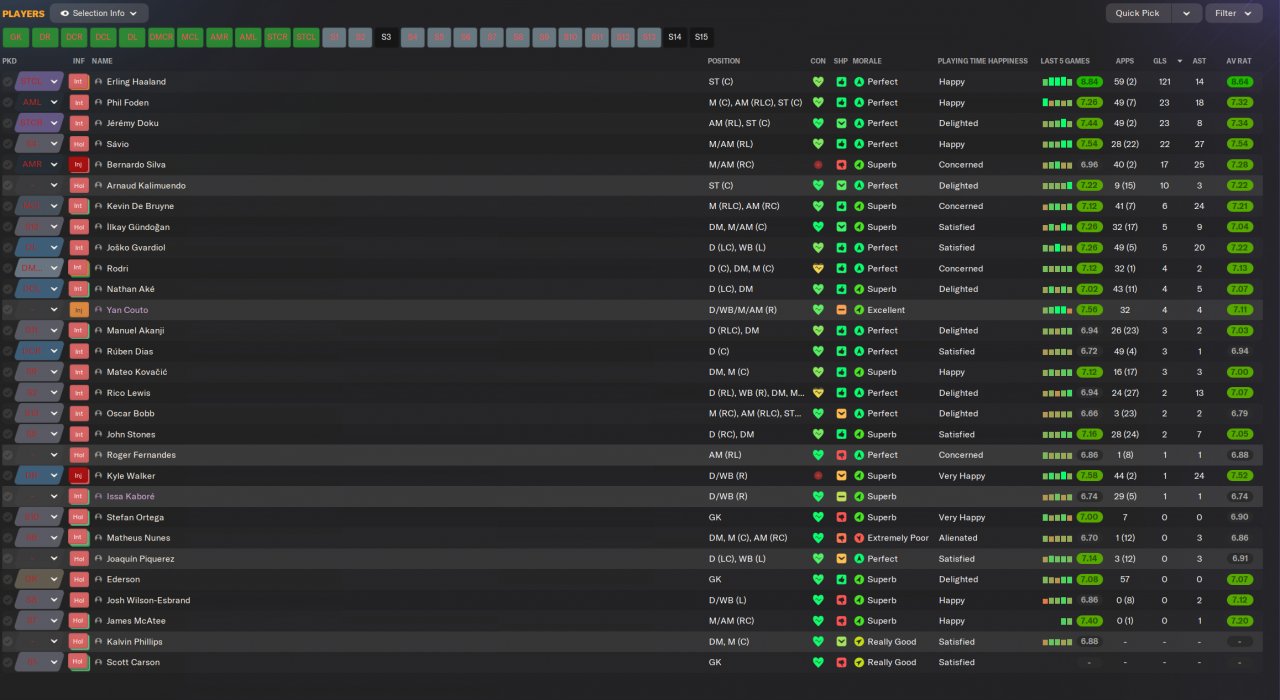Click Yan Couto's orange sharpness icon
Viewport: 1280px width, 700px height.
[x=841, y=310]
